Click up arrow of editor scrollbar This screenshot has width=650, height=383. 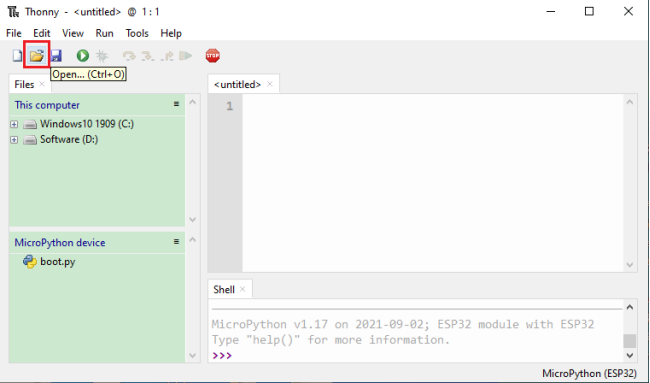(x=630, y=102)
